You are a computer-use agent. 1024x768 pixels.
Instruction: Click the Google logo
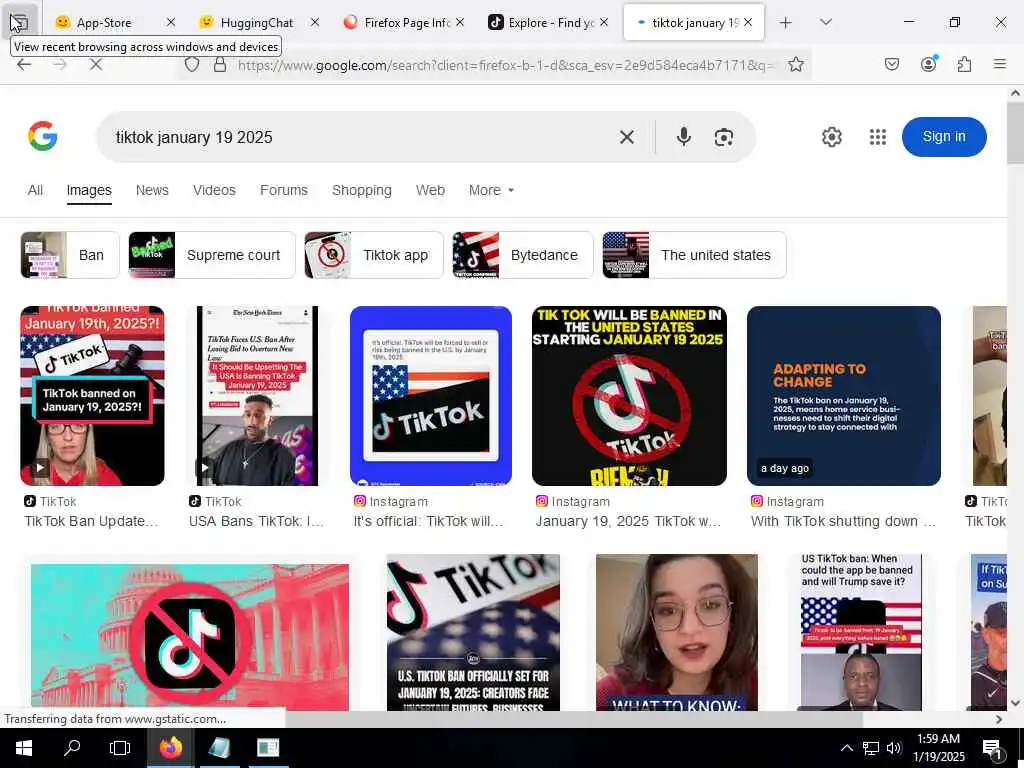pos(42,136)
